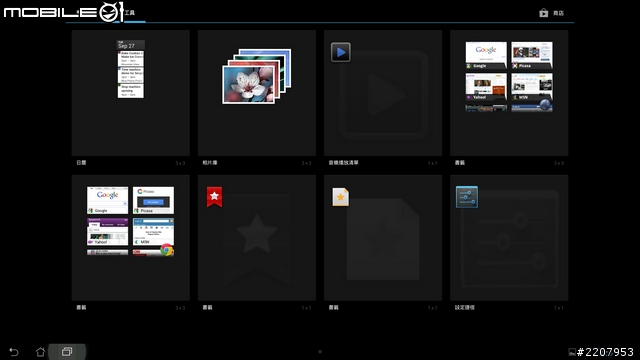The width and height of the screenshot is (640, 360).
Task: Select the red ribbon star bookmark icon
Action: click(x=214, y=197)
